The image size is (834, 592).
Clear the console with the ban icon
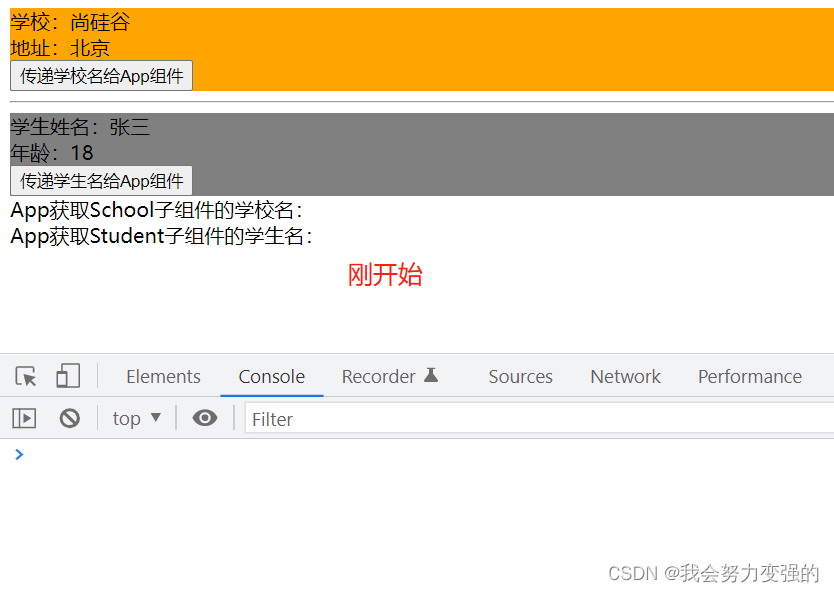point(70,419)
